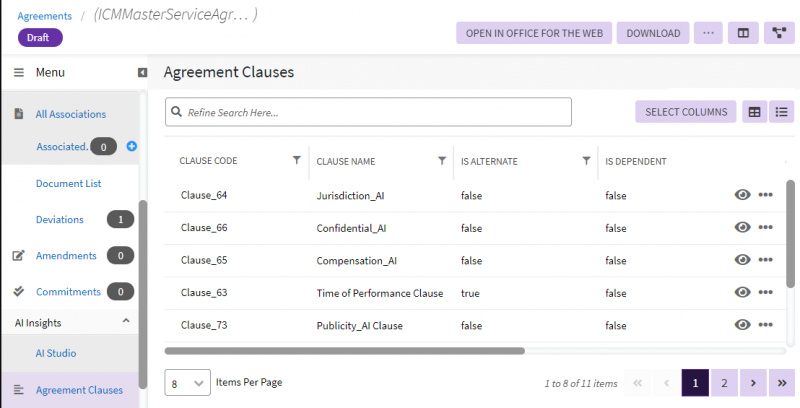Switch to the list view icon
The height and width of the screenshot is (408, 800).
[x=781, y=112]
